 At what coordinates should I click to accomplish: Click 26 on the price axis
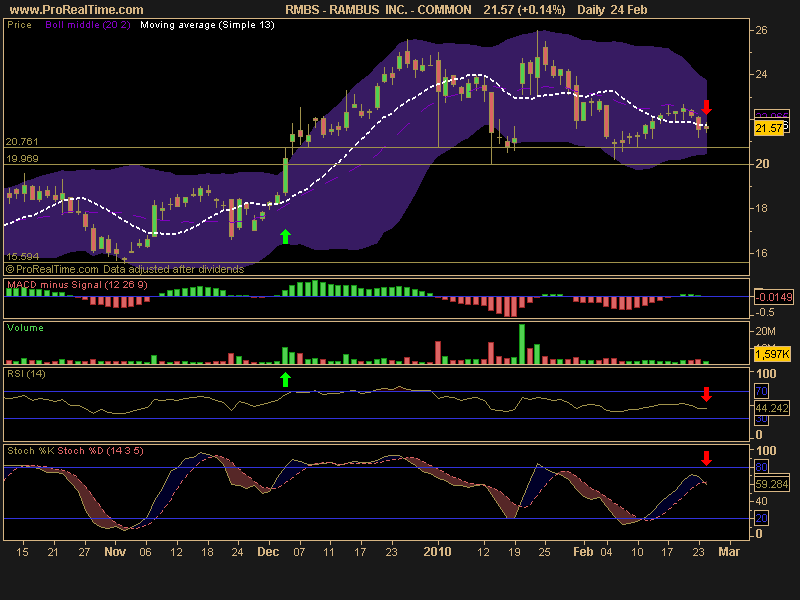pyautogui.click(x=761, y=31)
